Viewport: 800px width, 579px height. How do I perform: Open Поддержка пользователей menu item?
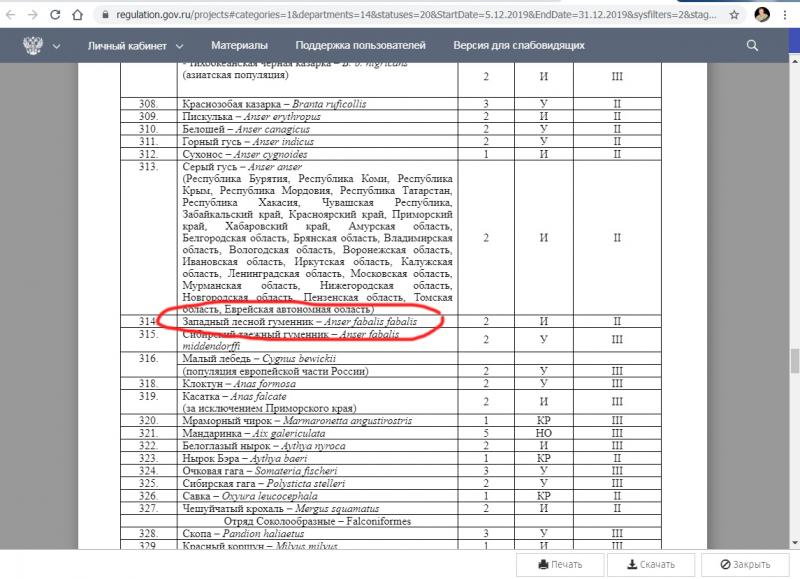tap(360, 45)
